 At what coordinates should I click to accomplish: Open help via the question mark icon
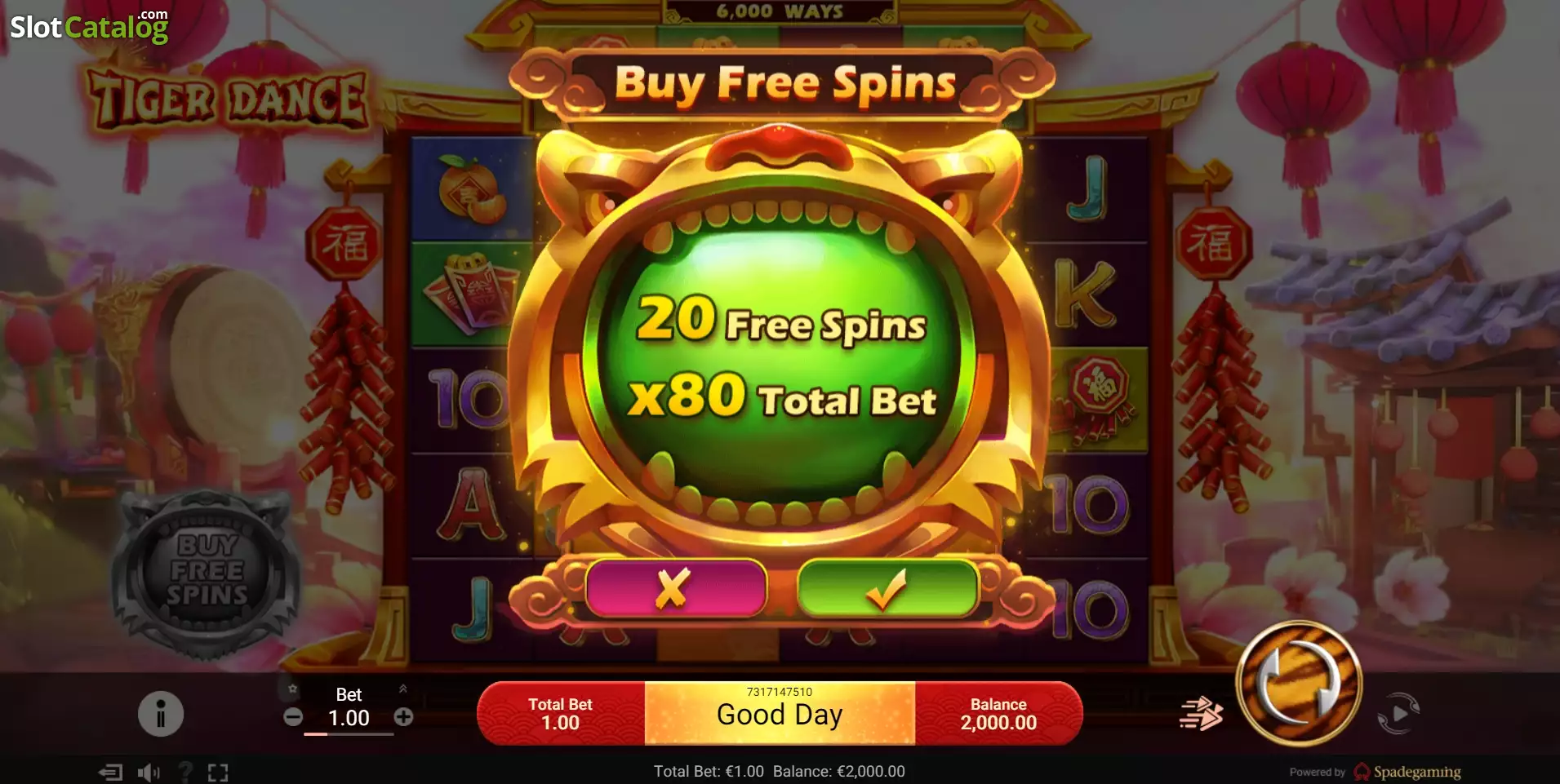(x=185, y=772)
